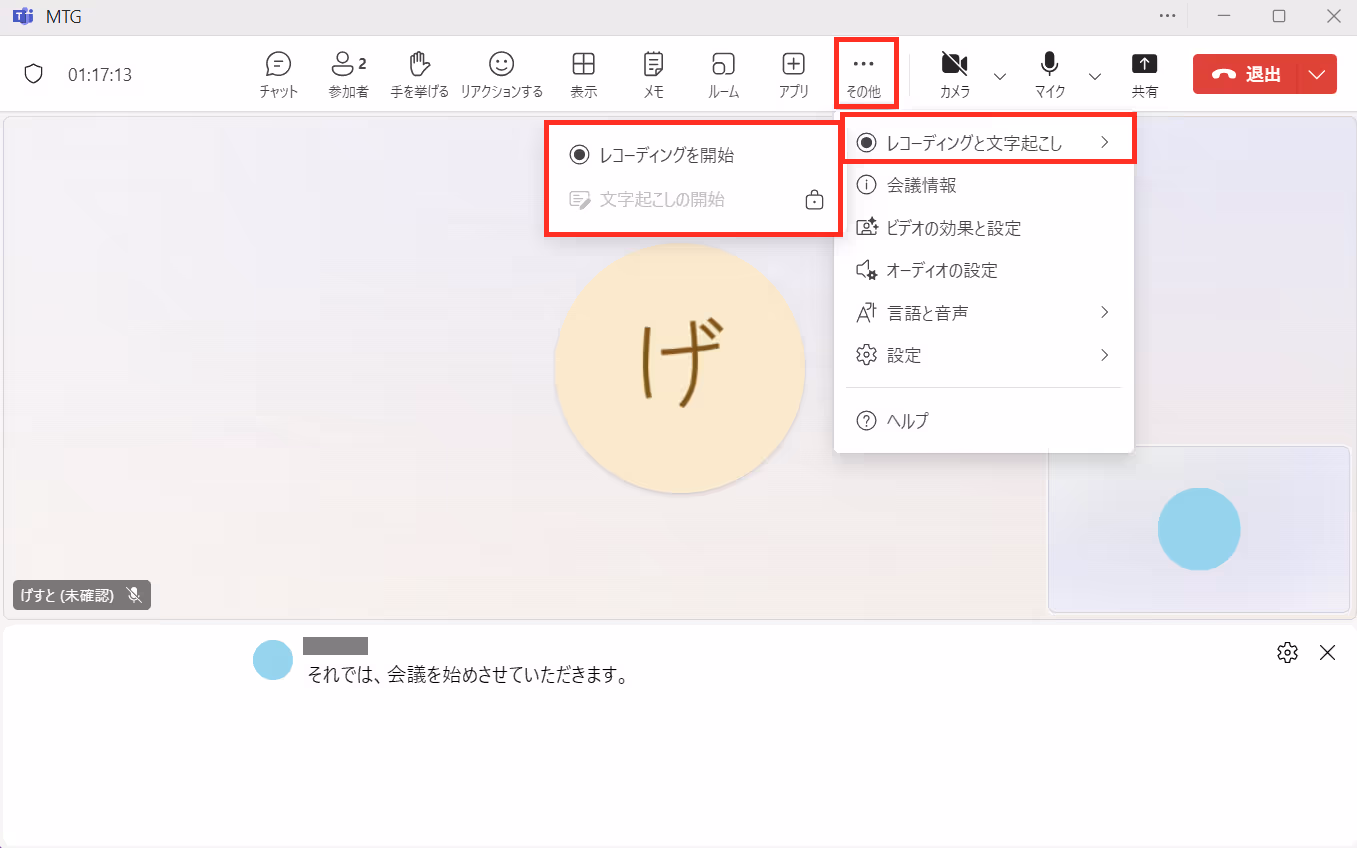This screenshot has width=1357, height=848.
Task: Open オーディオの設定
Action: [984, 270]
